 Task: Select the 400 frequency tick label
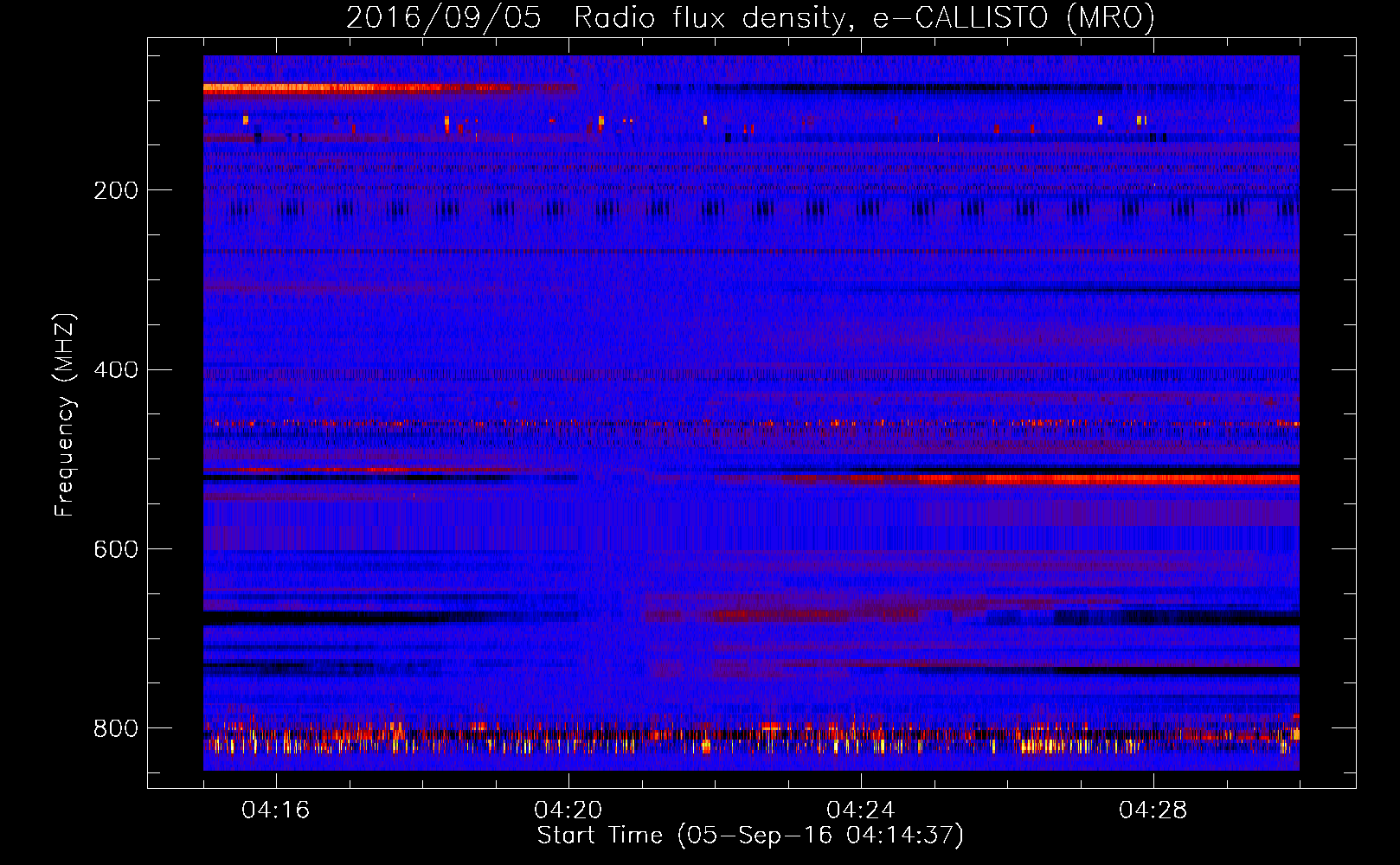tap(116, 370)
